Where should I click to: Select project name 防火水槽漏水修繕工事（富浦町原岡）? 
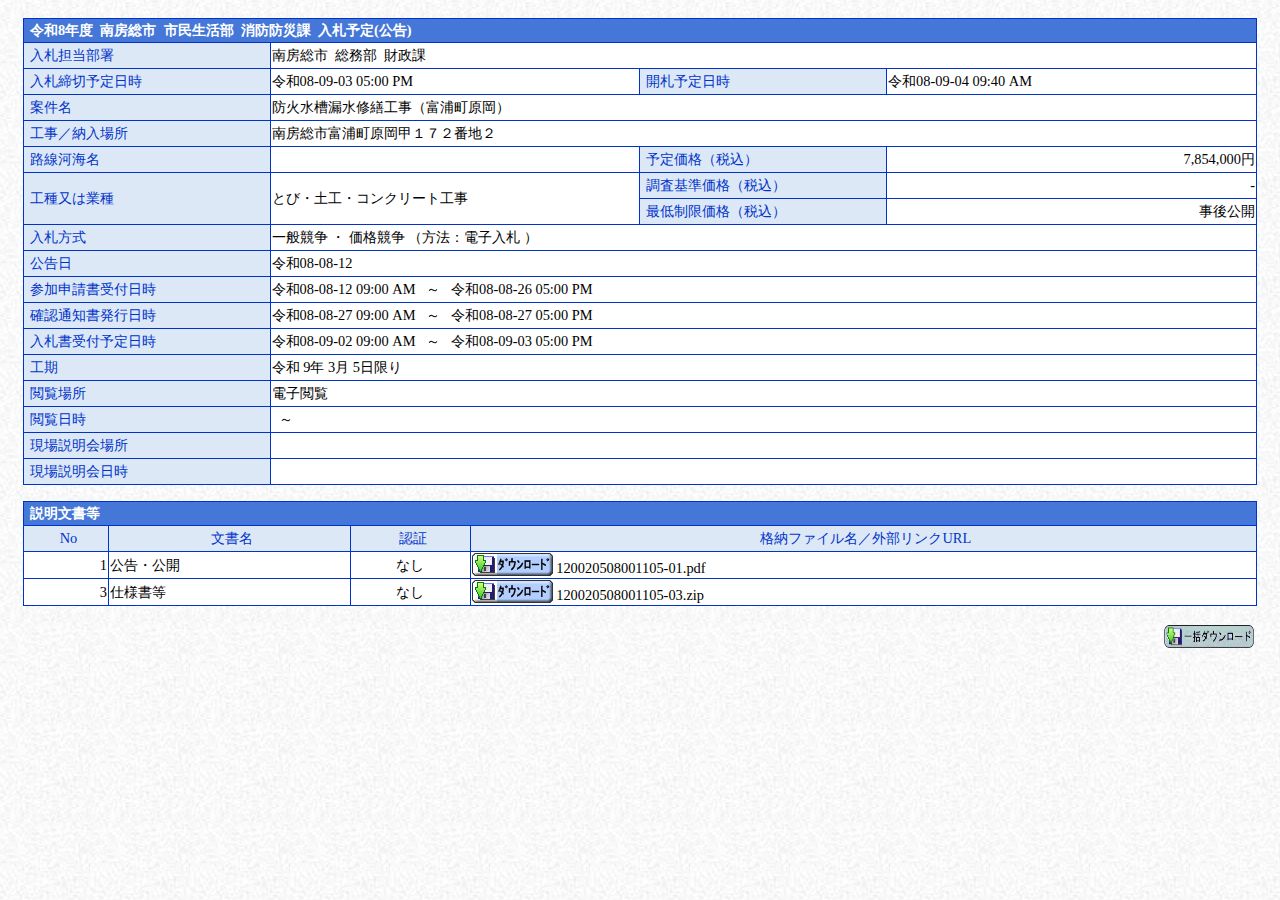point(391,108)
